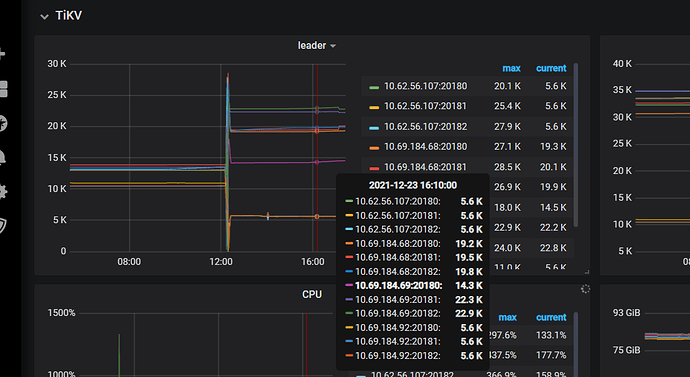Toggle series 10.69.184.68:20180 in leader legend
The width and height of the screenshot is (690, 377).
pyautogui.click(x=426, y=147)
